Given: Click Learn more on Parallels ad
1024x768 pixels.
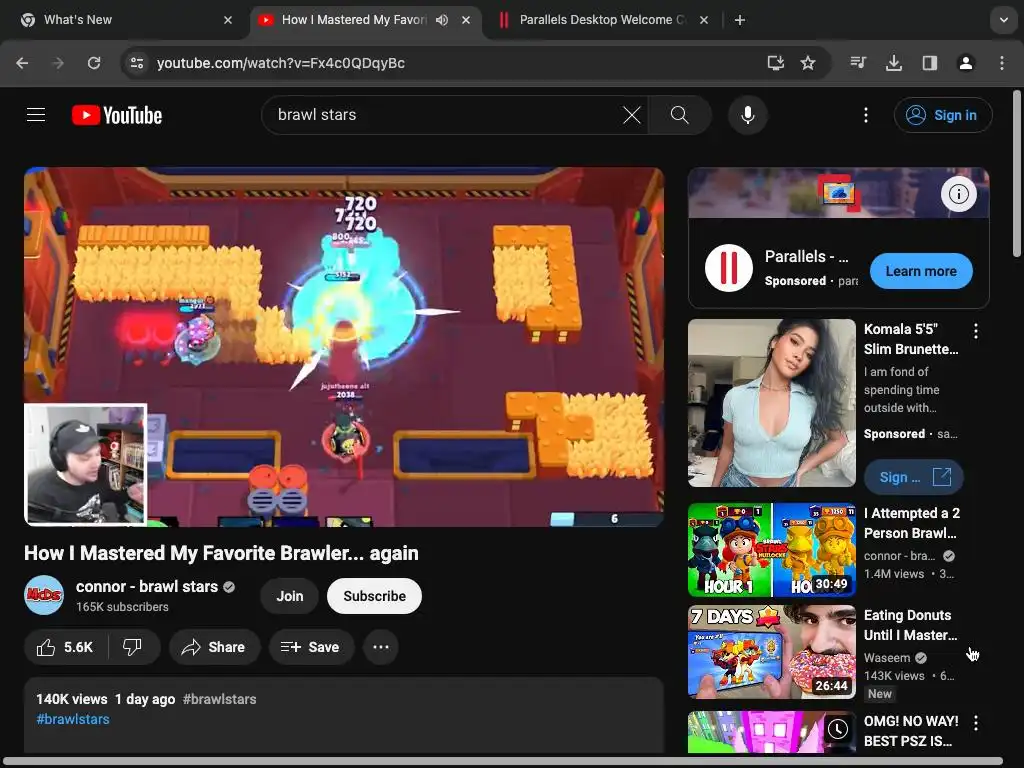Looking at the screenshot, I should click(921, 271).
